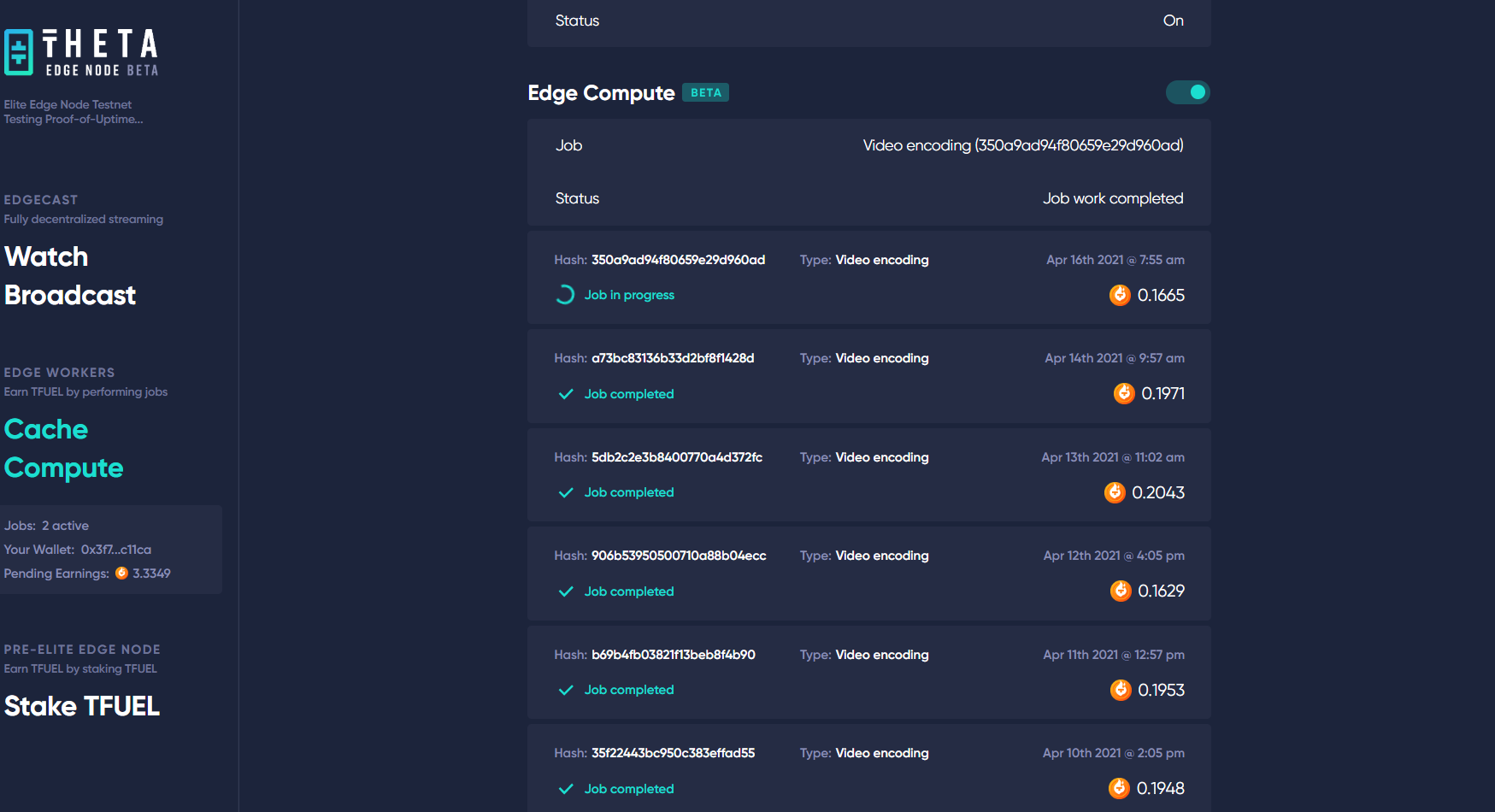Viewport: 1495px width, 812px height.
Task: Click the Apr 10th 2021 @ 2:05 pm timestamp
Action: 1114,753
